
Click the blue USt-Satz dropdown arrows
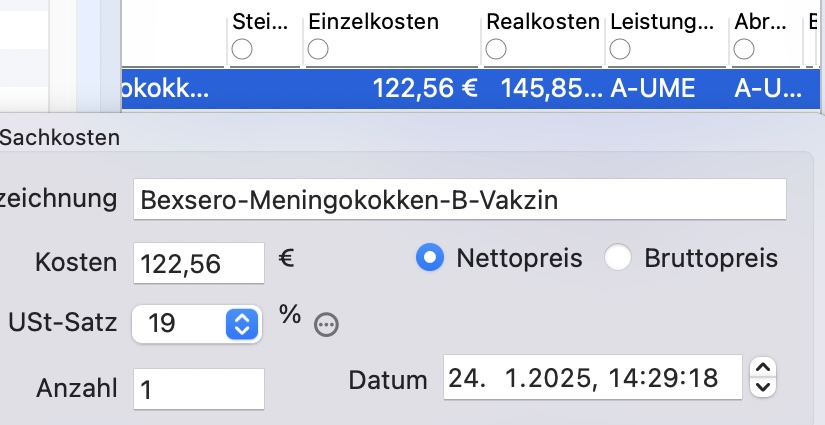pyautogui.click(x=242, y=323)
